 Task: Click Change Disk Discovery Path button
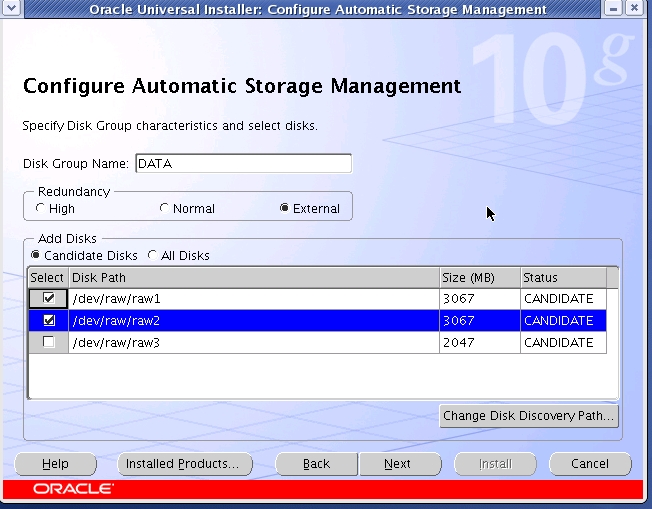point(529,416)
